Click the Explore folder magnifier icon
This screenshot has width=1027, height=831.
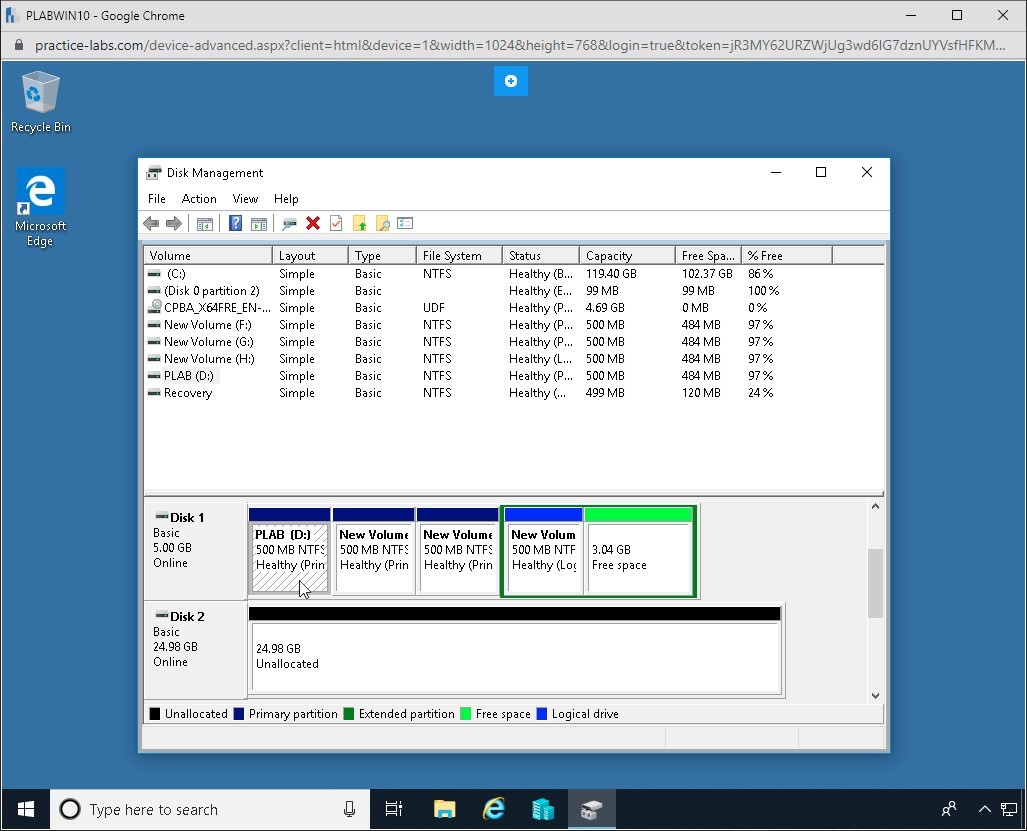coord(383,224)
